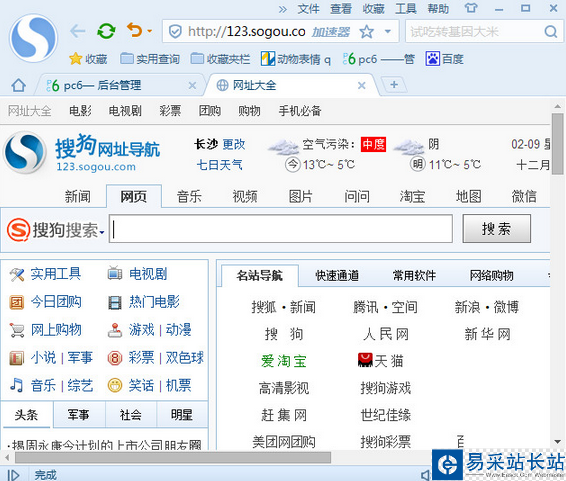This screenshot has width=566, height=481.
Task: Open the pc6 bookmark
Action: pyautogui.click(x=378, y=59)
